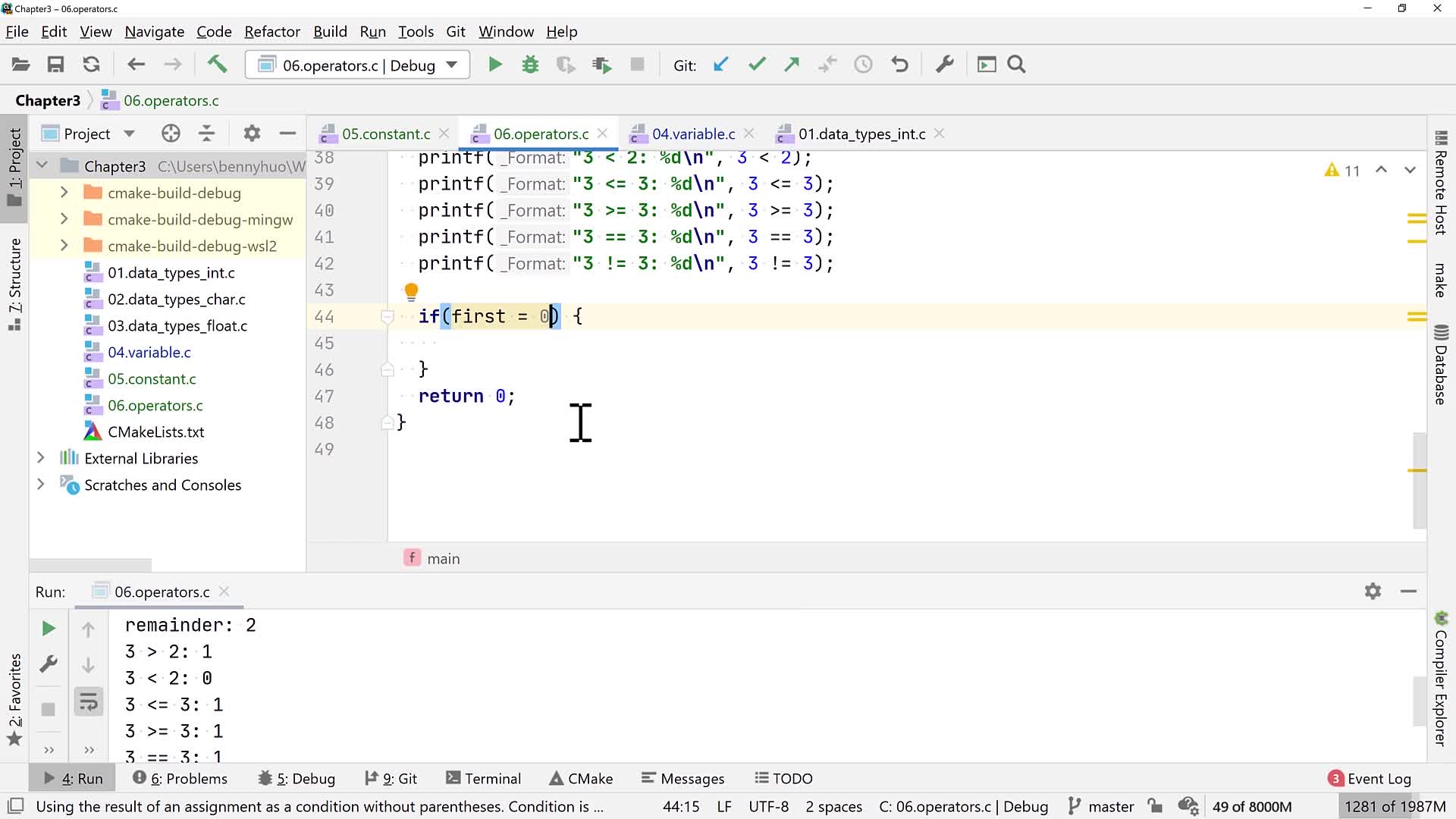
Task: Expand the cmake-build-debug folder
Action: [x=64, y=193]
